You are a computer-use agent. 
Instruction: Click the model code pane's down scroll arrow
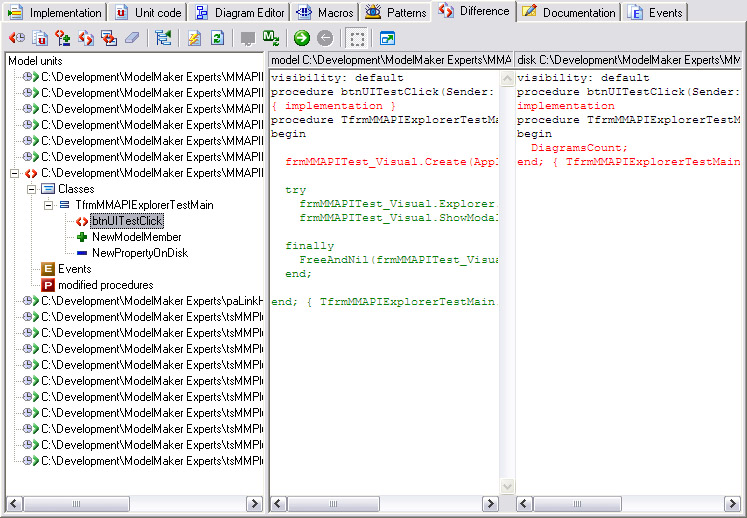click(x=506, y=487)
